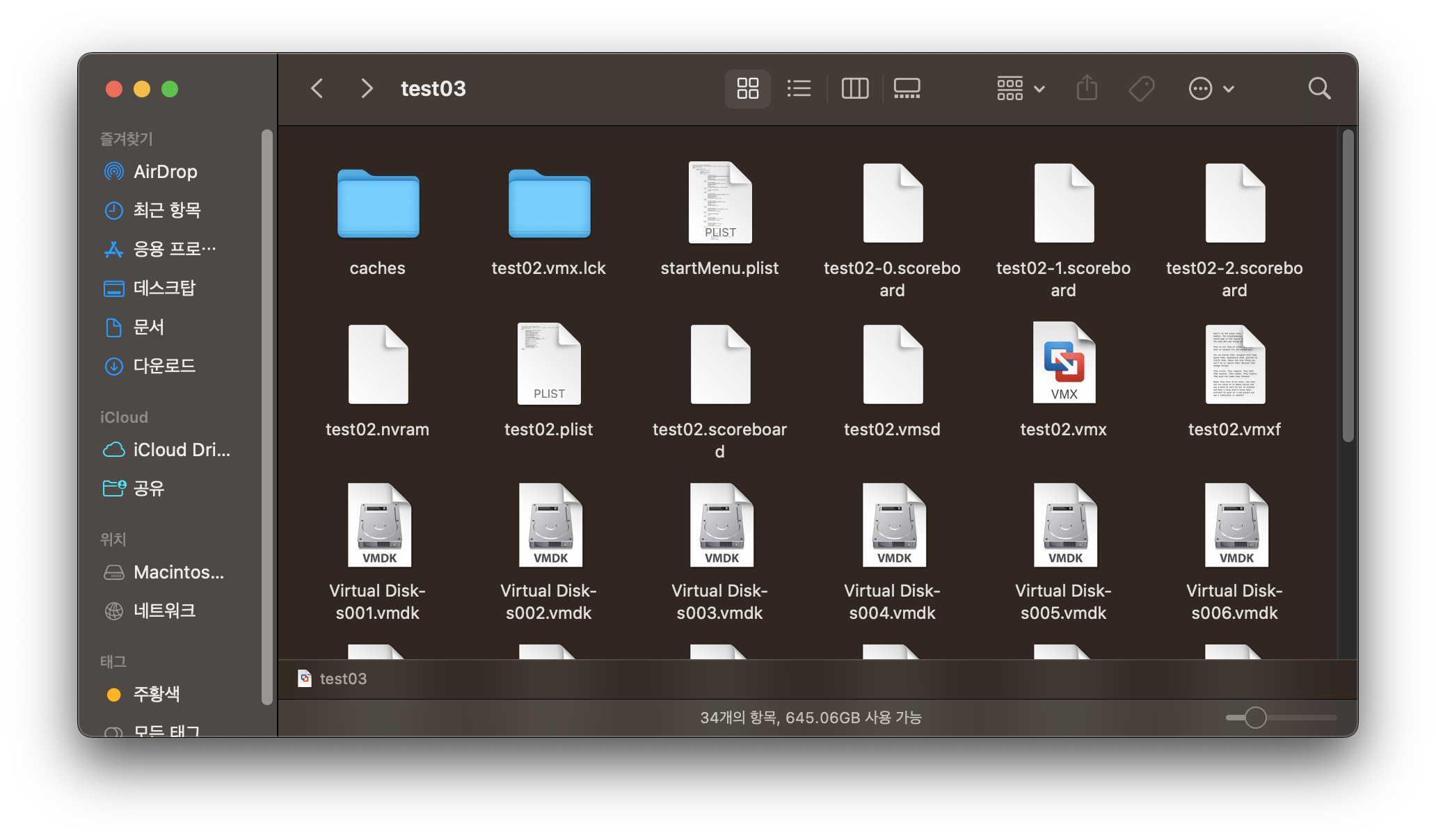Select Virtual Disk-s003.vmdk file
Screen dimensions: 1436x840
click(x=720, y=526)
